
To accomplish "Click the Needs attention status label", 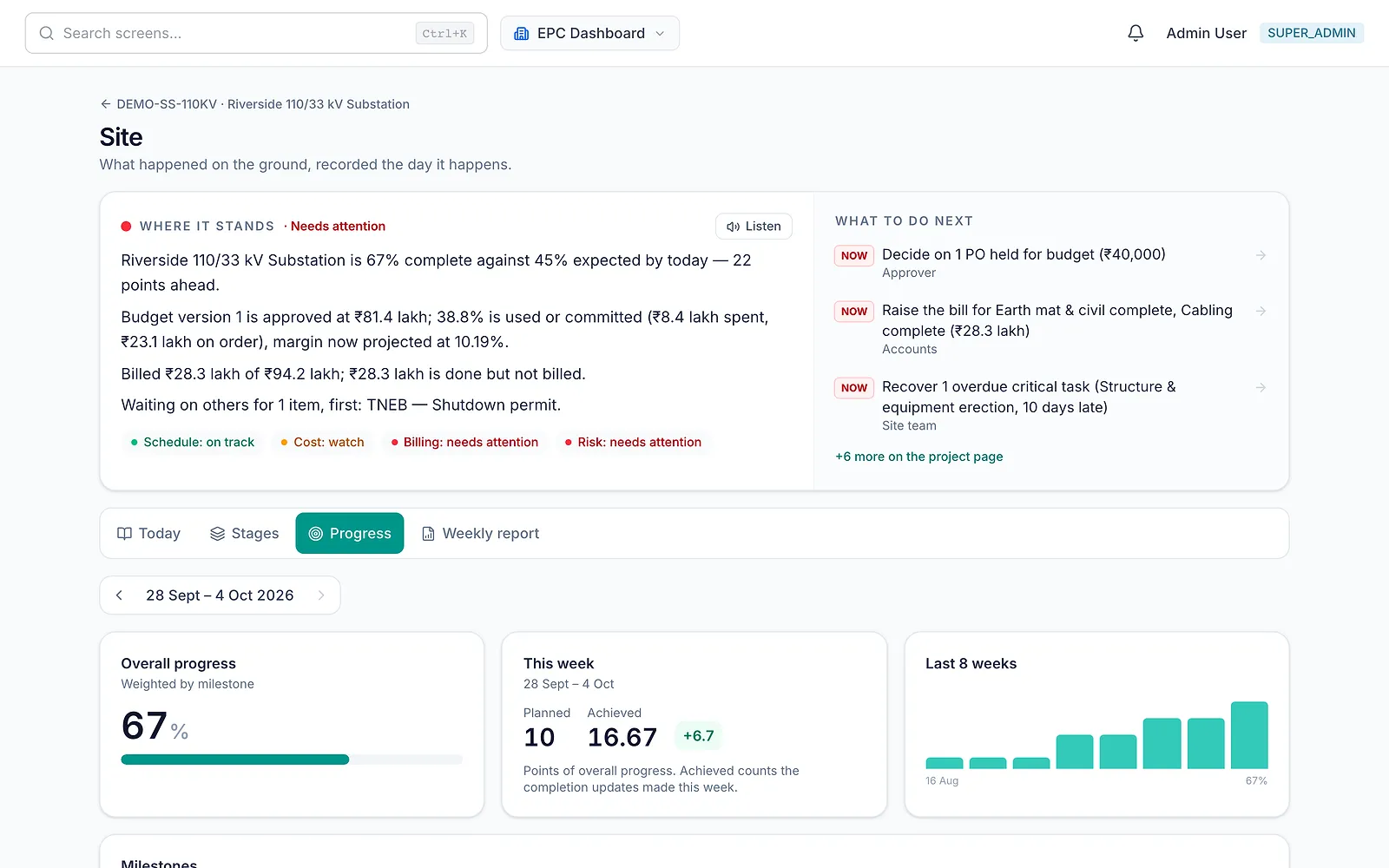I will click(x=338, y=227).
